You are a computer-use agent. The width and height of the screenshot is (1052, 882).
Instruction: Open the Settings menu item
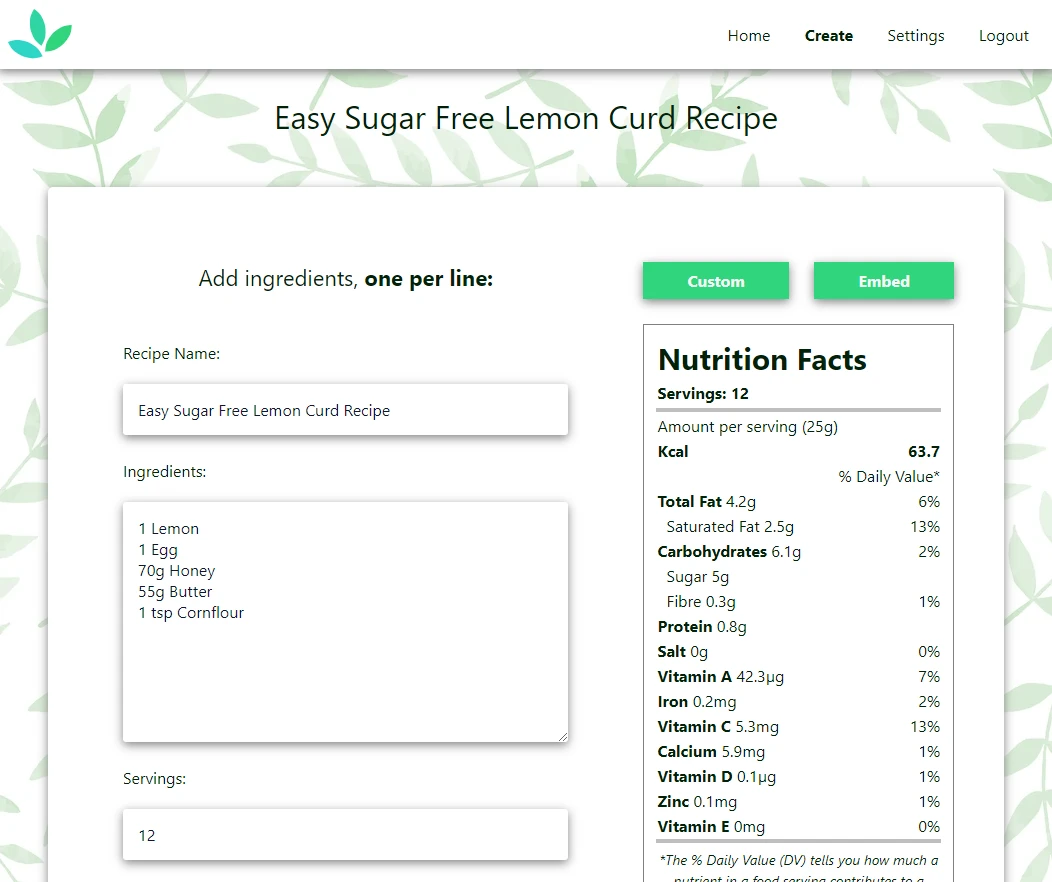point(916,36)
